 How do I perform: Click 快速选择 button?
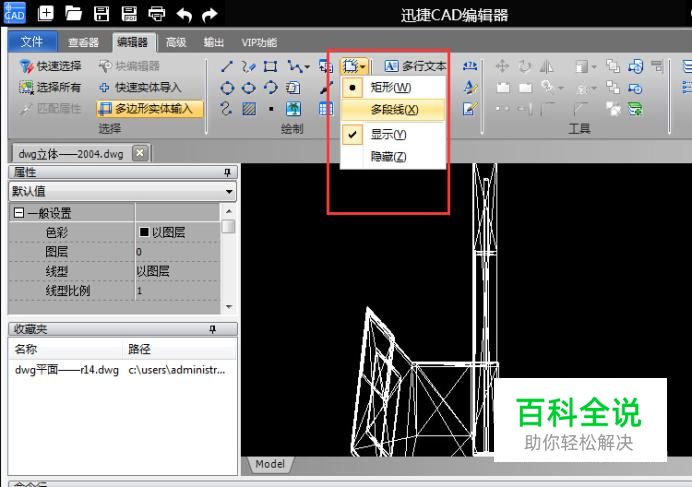(50, 67)
